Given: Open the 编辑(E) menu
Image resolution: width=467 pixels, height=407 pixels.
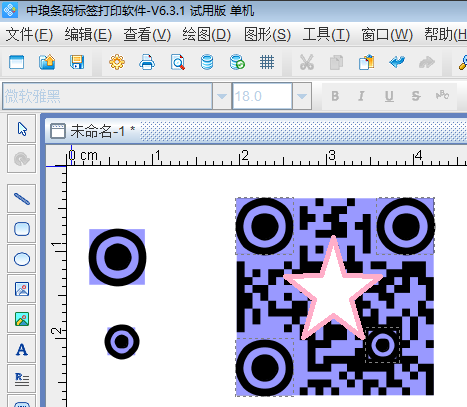Looking at the screenshot, I should [x=88, y=35].
